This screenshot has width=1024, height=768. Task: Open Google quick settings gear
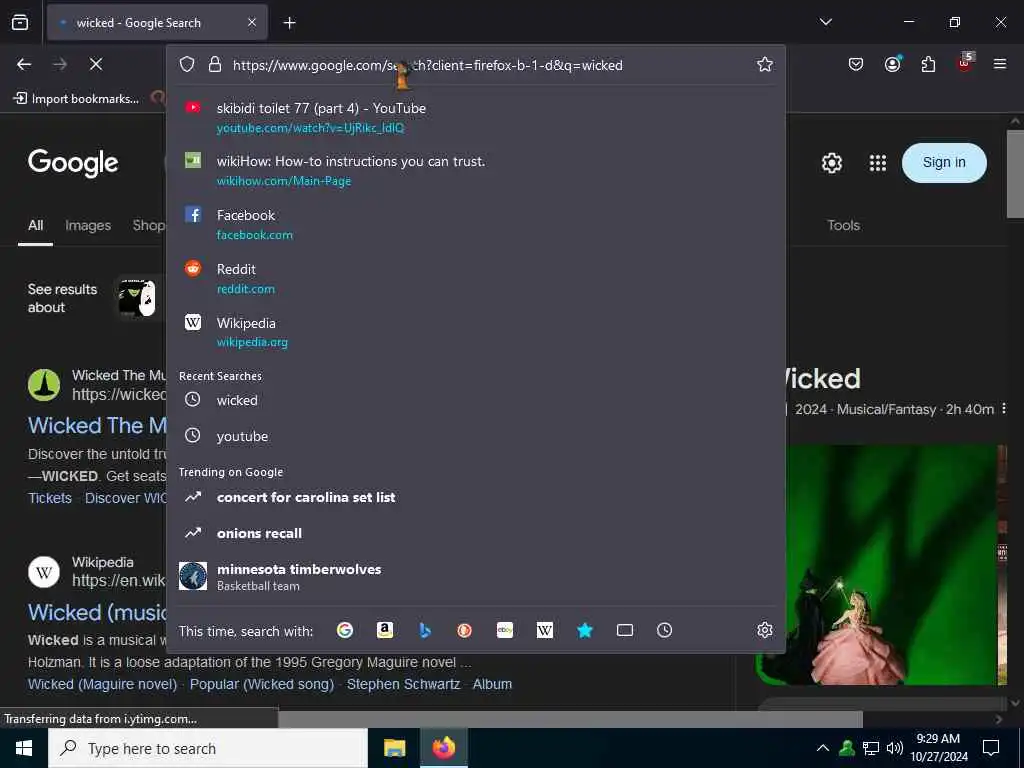point(831,163)
